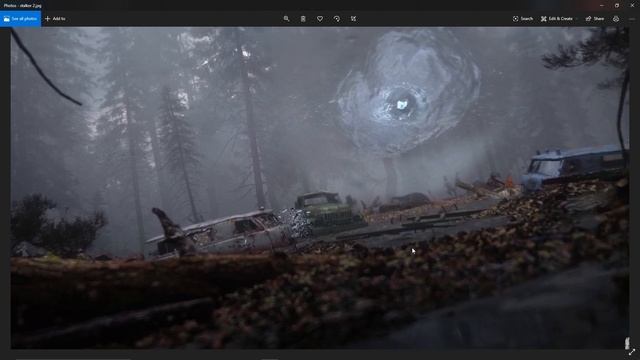The width and height of the screenshot is (640, 360).
Task: Delete the photo with trash icon
Action: pos(303,19)
